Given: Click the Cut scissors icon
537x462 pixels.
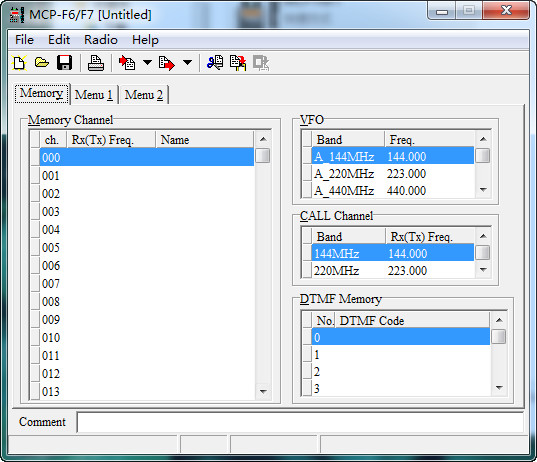Looking at the screenshot, I should (x=215, y=63).
